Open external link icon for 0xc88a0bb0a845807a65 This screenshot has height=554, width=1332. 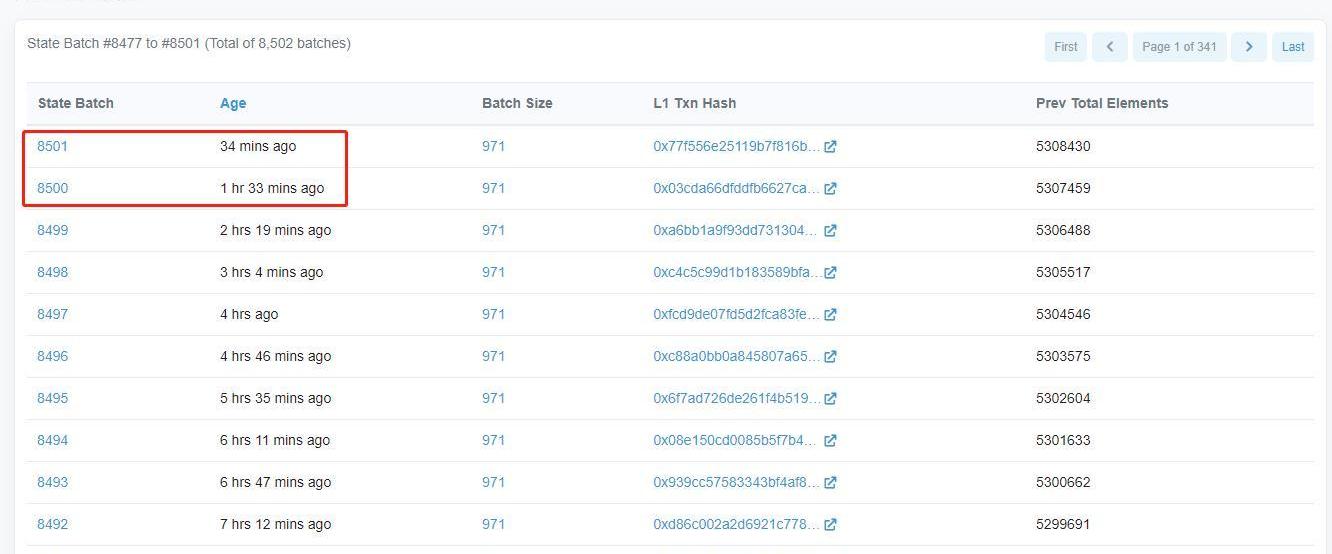pos(830,357)
